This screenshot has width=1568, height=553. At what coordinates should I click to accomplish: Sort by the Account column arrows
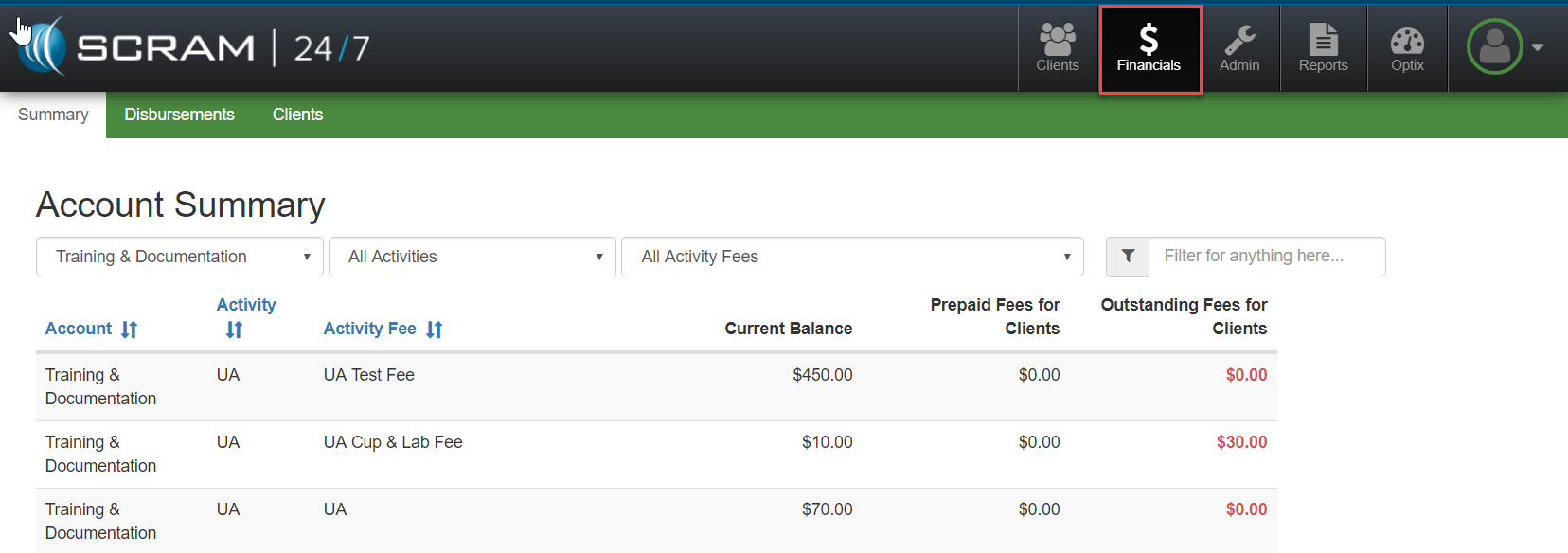pos(130,330)
